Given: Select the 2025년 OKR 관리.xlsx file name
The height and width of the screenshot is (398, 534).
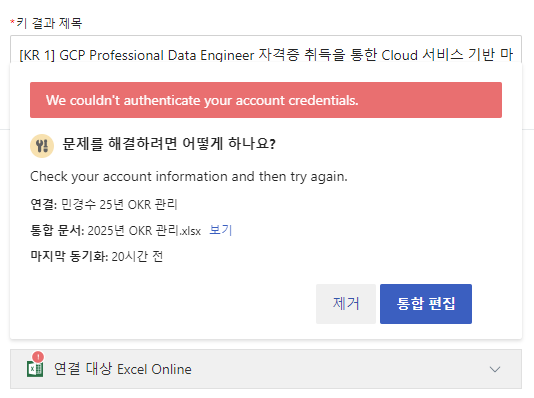Looking at the screenshot, I should 144,231.
